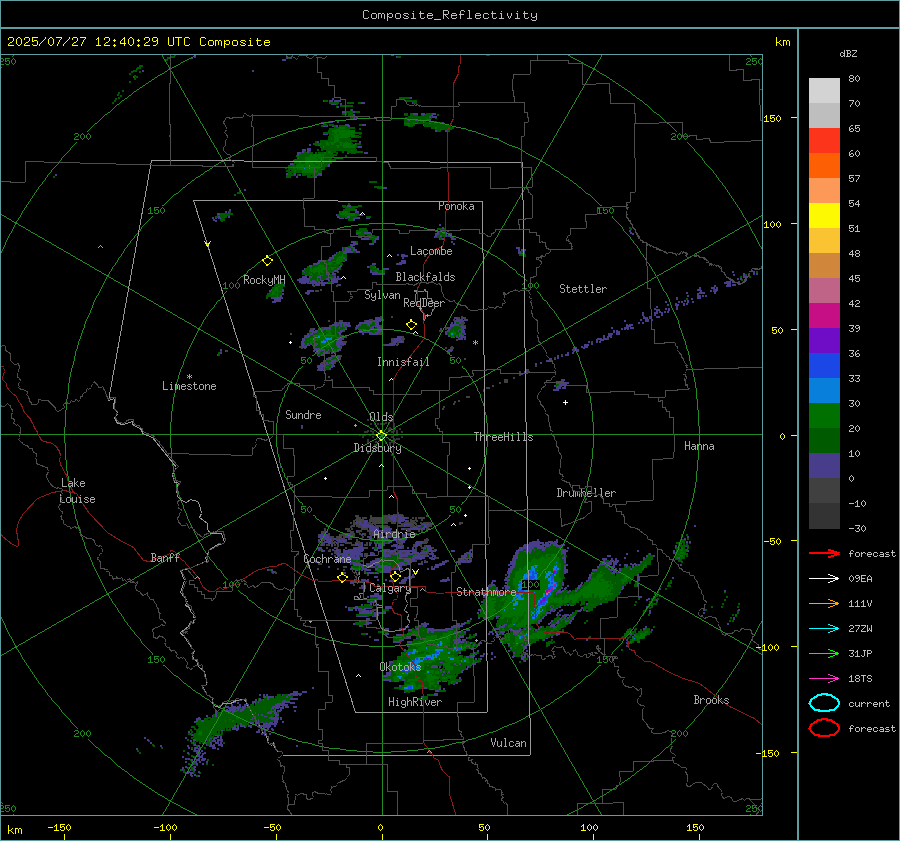Click the Ponoka label
Viewport: 900px width, 841px height.
(x=456, y=206)
